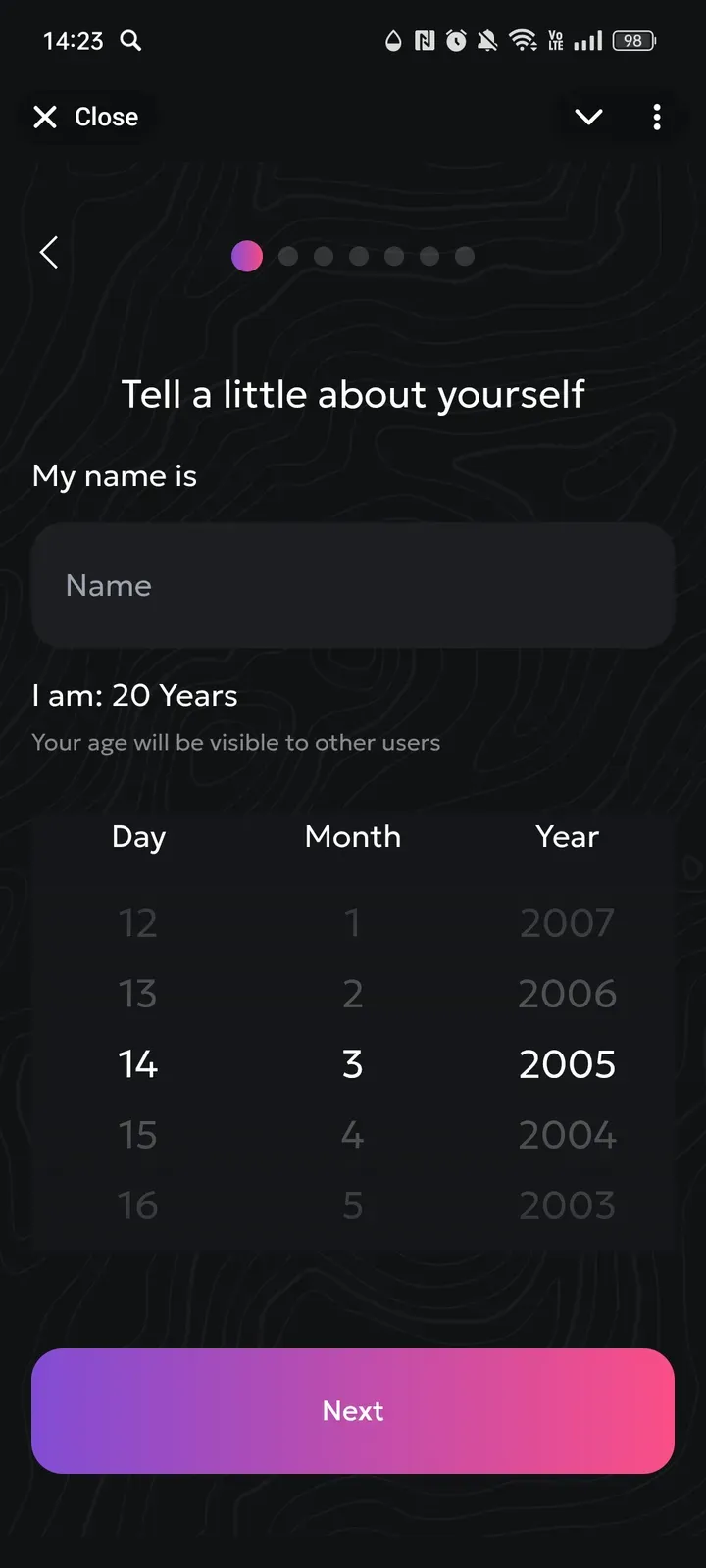706x1568 pixels.
Task: Tap the alarm clock status icon
Action: (x=457, y=41)
